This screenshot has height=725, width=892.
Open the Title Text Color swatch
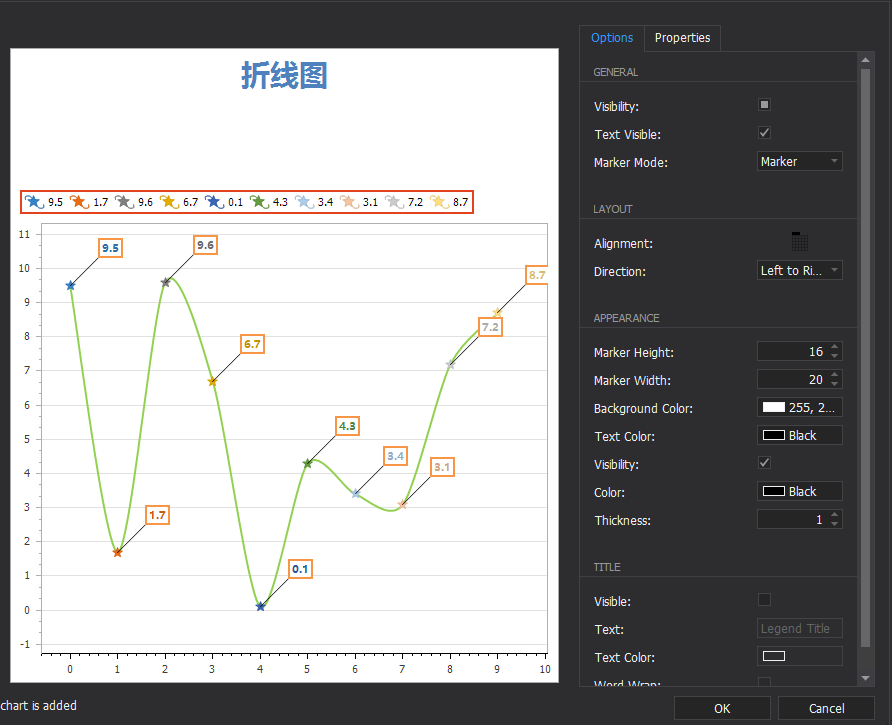pyautogui.click(x=799, y=656)
